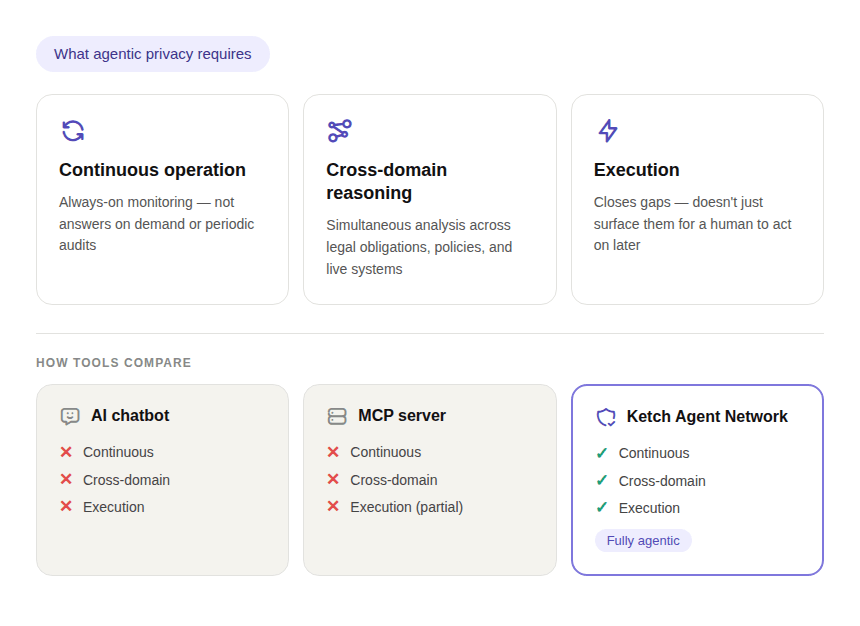
Task: Click 'Cross-domain' text in Ketch Agent Network card
Action: coord(662,481)
